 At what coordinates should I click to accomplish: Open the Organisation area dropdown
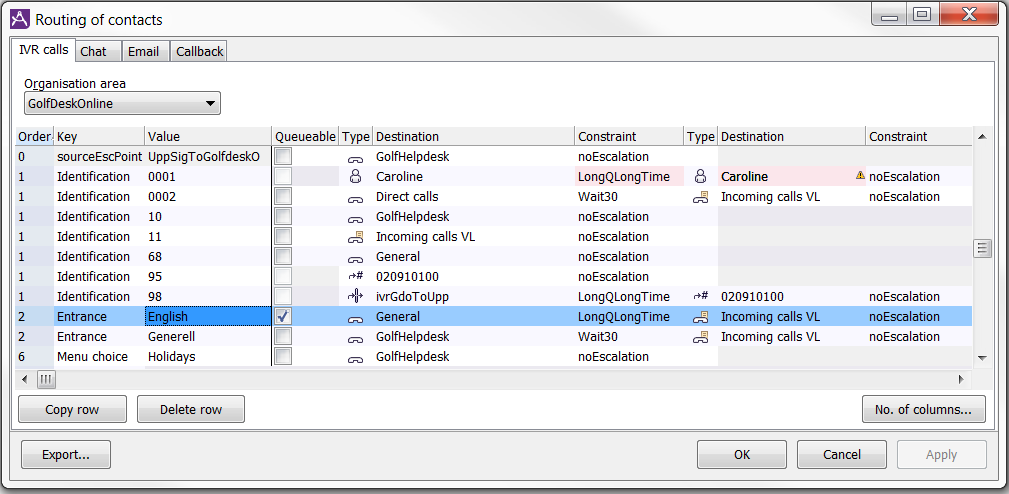tap(122, 104)
